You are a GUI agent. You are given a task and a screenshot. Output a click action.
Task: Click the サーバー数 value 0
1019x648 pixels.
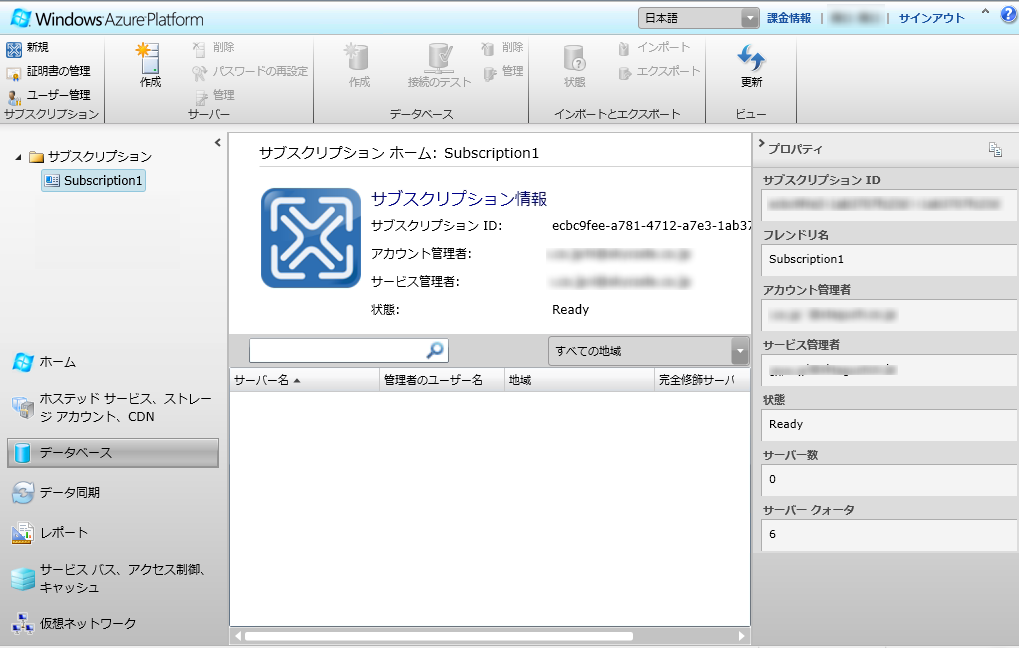pyautogui.click(x=888, y=480)
